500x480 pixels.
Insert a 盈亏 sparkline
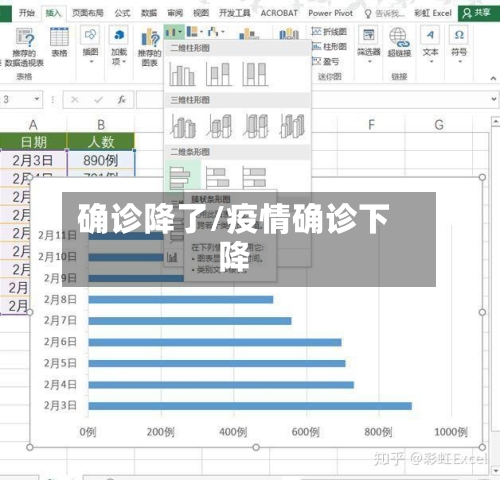(326, 61)
